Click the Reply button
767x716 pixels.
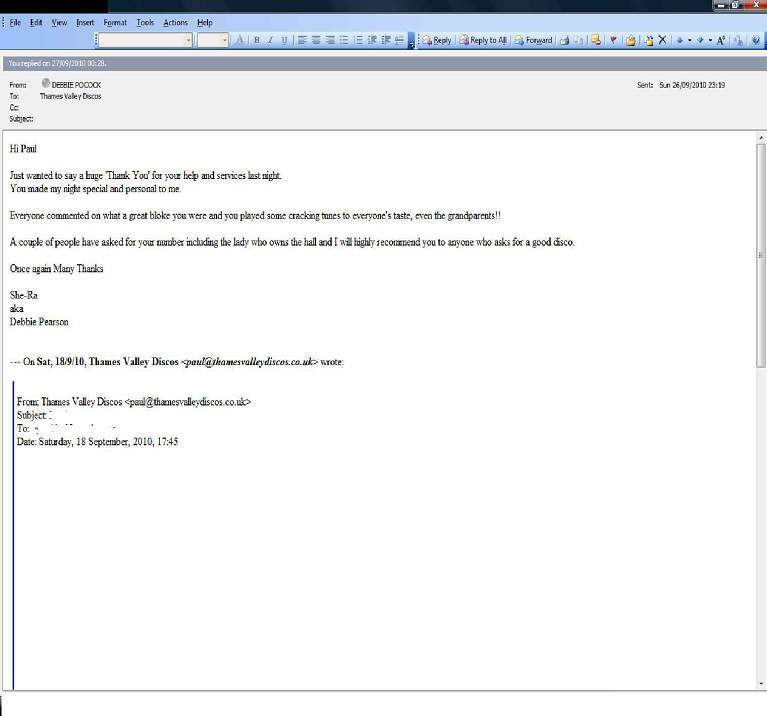(x=436, y=40)
